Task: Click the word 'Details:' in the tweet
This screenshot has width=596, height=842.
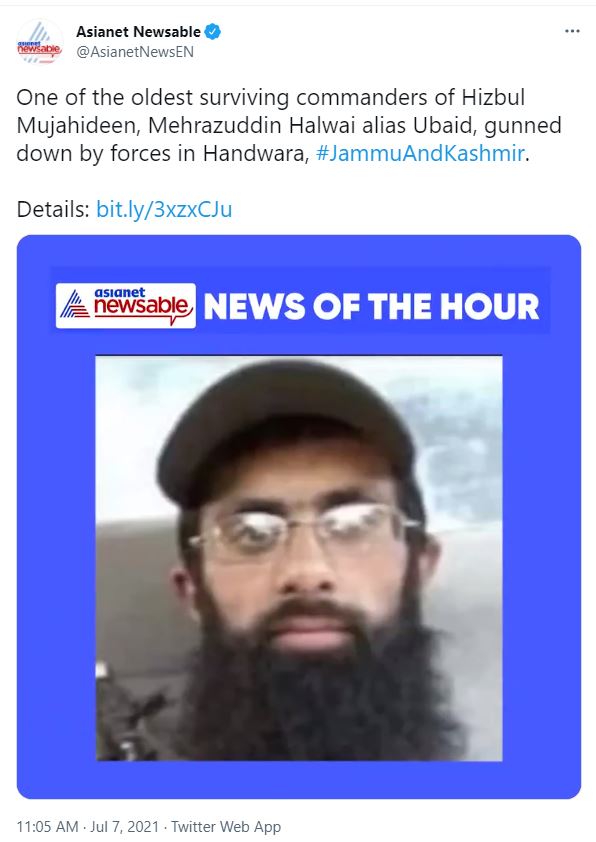Action: coord(53,209)
